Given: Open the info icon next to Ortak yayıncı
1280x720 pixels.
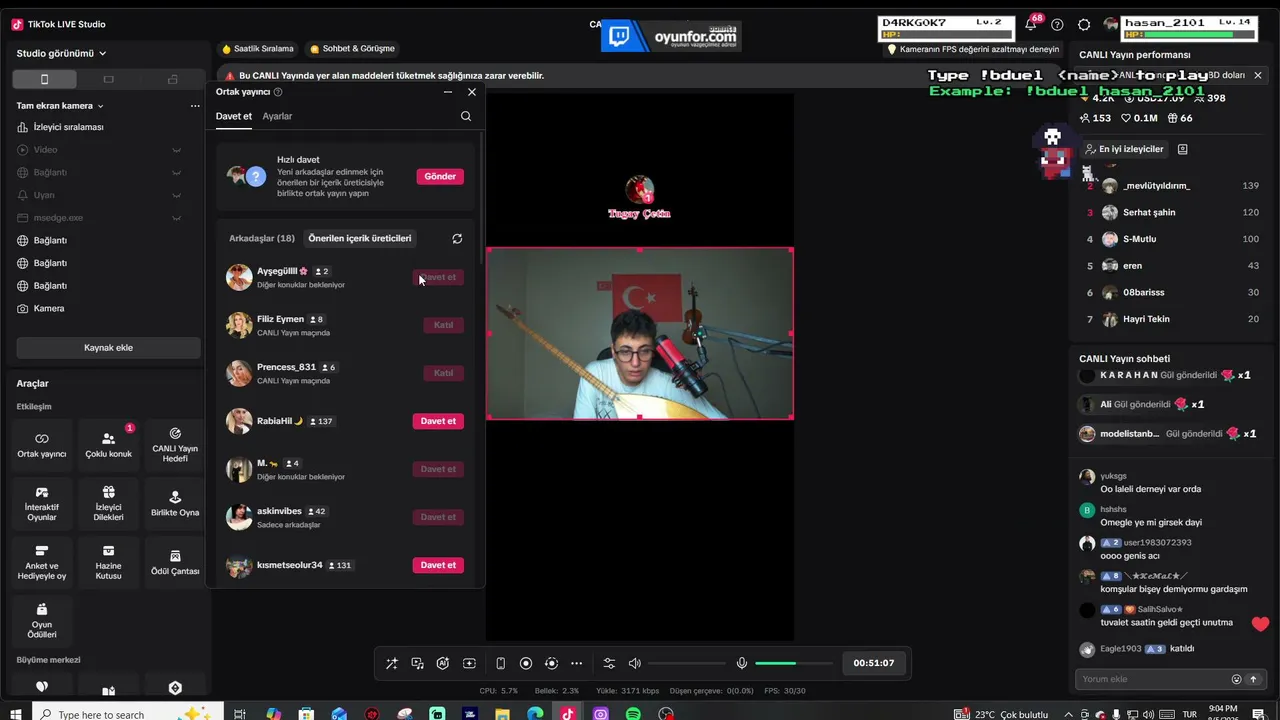Looking at the screenshot, I should point(278,92).
